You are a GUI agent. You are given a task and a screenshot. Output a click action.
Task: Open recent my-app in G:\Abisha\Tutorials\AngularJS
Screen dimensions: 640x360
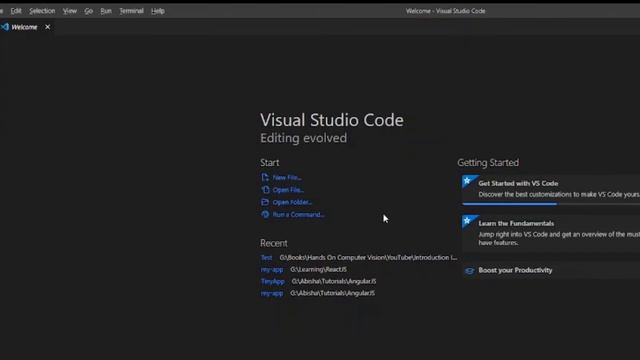(x=272, y=293)
